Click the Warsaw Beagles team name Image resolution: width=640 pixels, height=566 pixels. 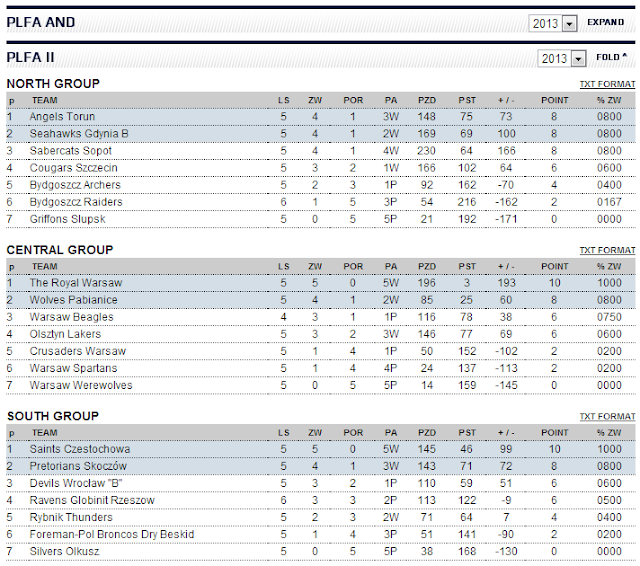pyautogui.click(x=71, y=317)
